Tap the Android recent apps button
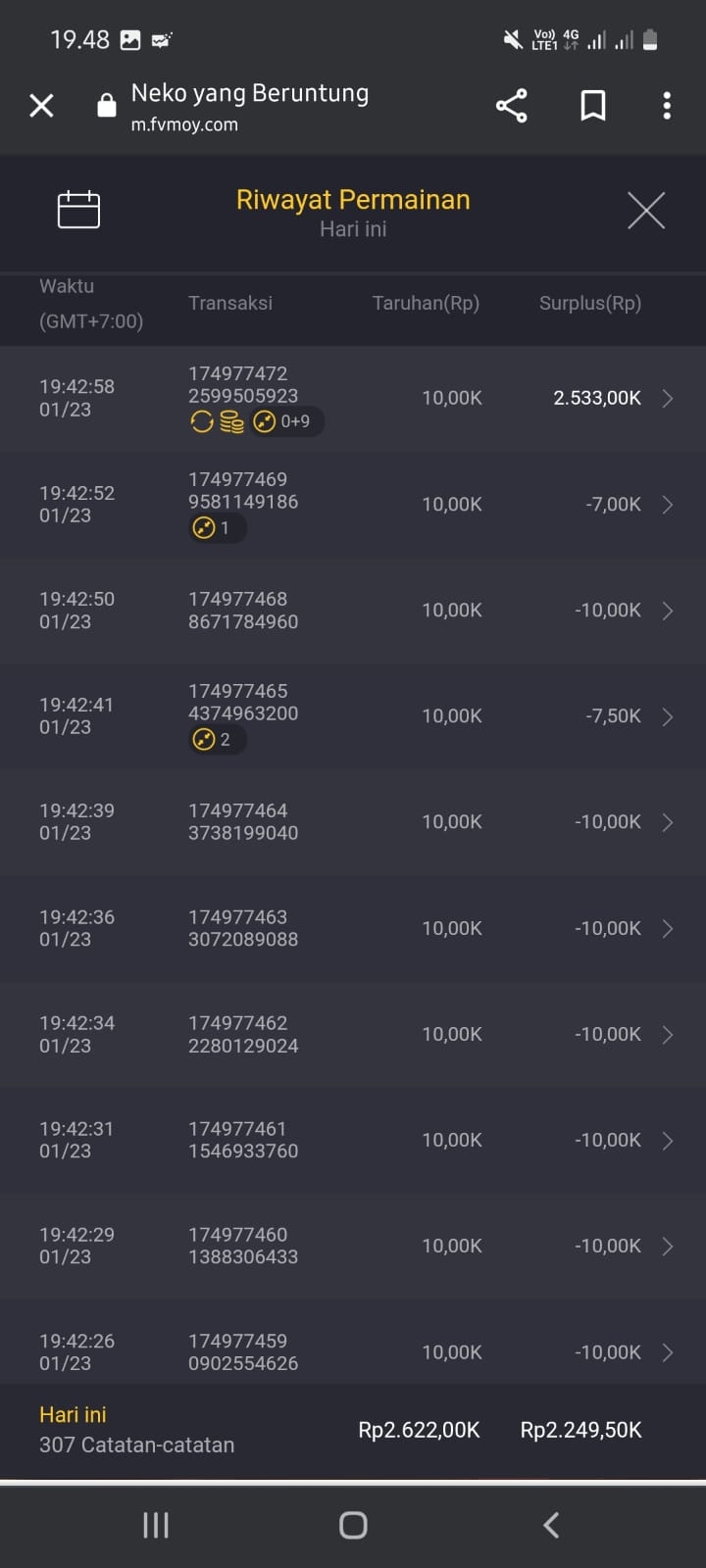This screenshot has height=1568, width=706. pyautogui.click(x=156, y=1525)
